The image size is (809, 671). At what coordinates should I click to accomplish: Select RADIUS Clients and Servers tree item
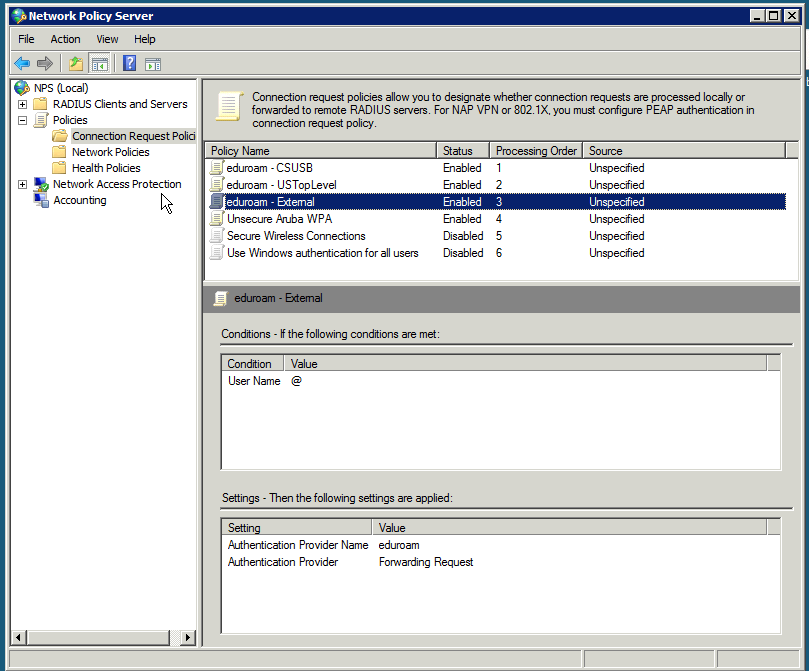click(x=120, y=104)
